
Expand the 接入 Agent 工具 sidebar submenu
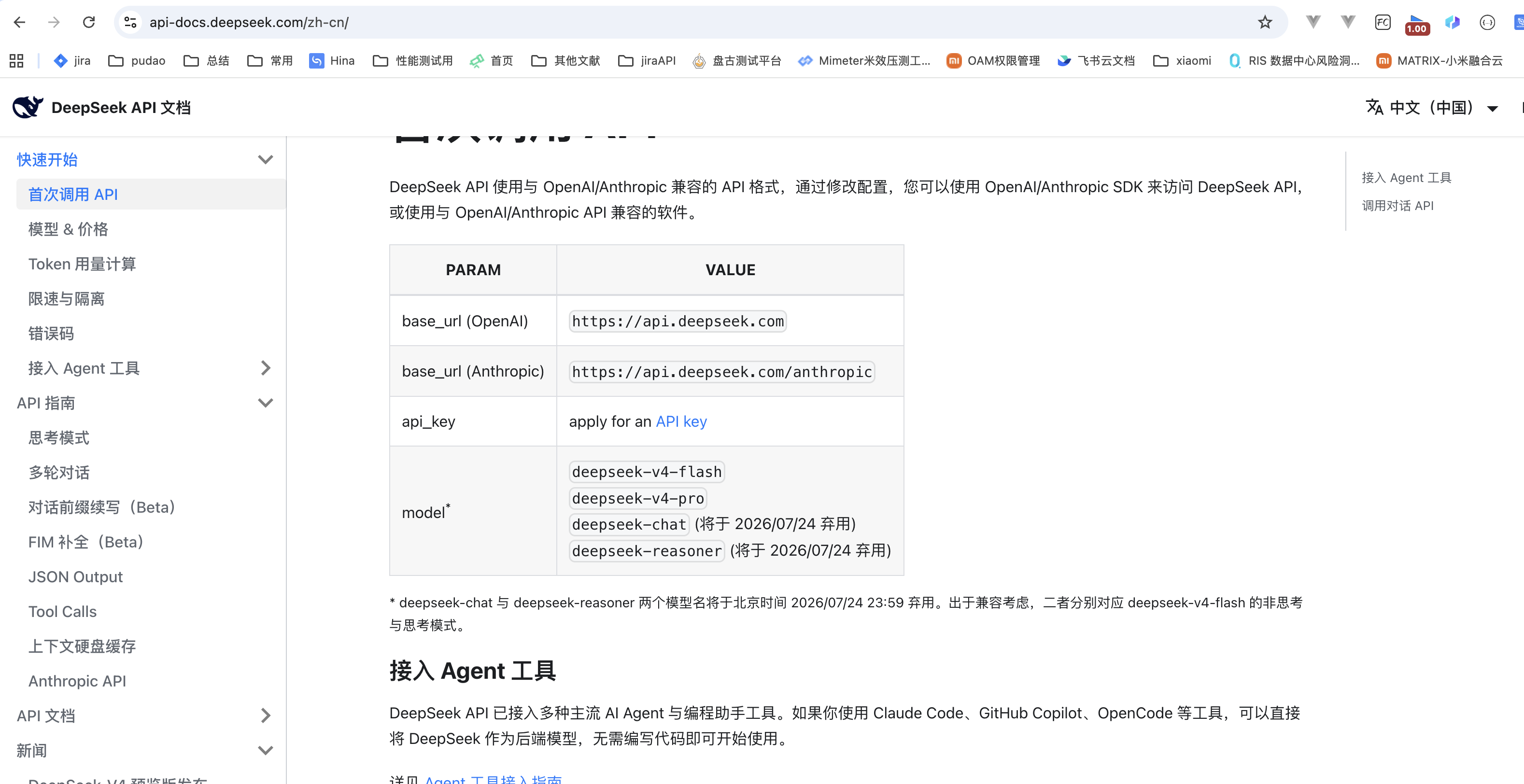tap(266, 368)
